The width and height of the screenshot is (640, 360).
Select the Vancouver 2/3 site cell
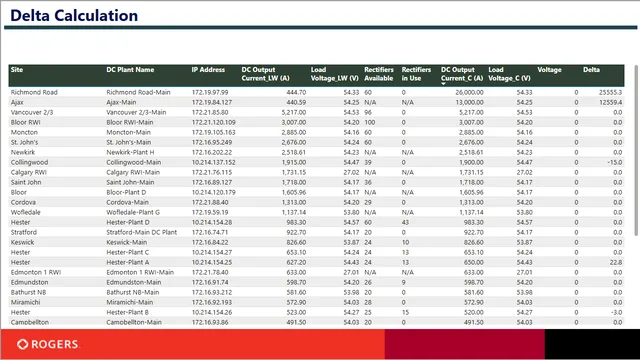click(32, 112)
